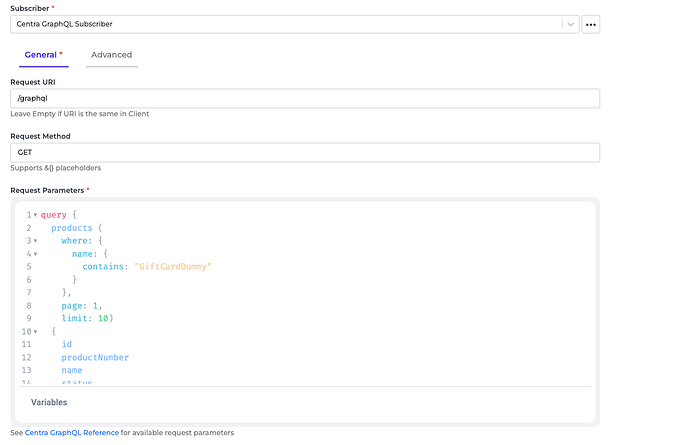The height and width of the screenshot is (445, 690).
Task: Click the contains keyword on line 5
Action: pyautogui.click(x=103, y=267)
